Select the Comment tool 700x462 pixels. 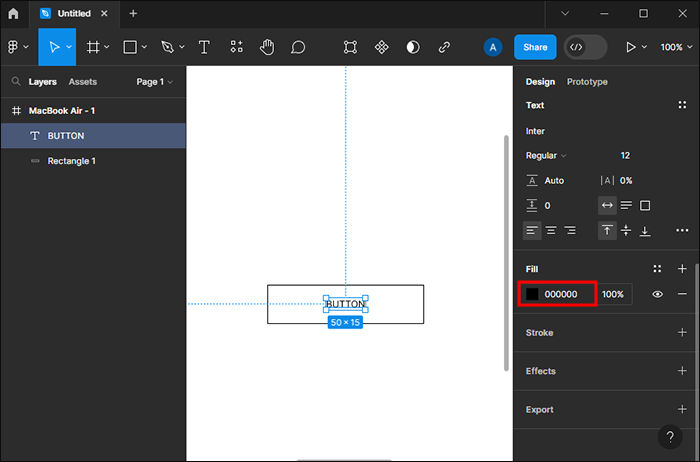[x=298, y=47]
